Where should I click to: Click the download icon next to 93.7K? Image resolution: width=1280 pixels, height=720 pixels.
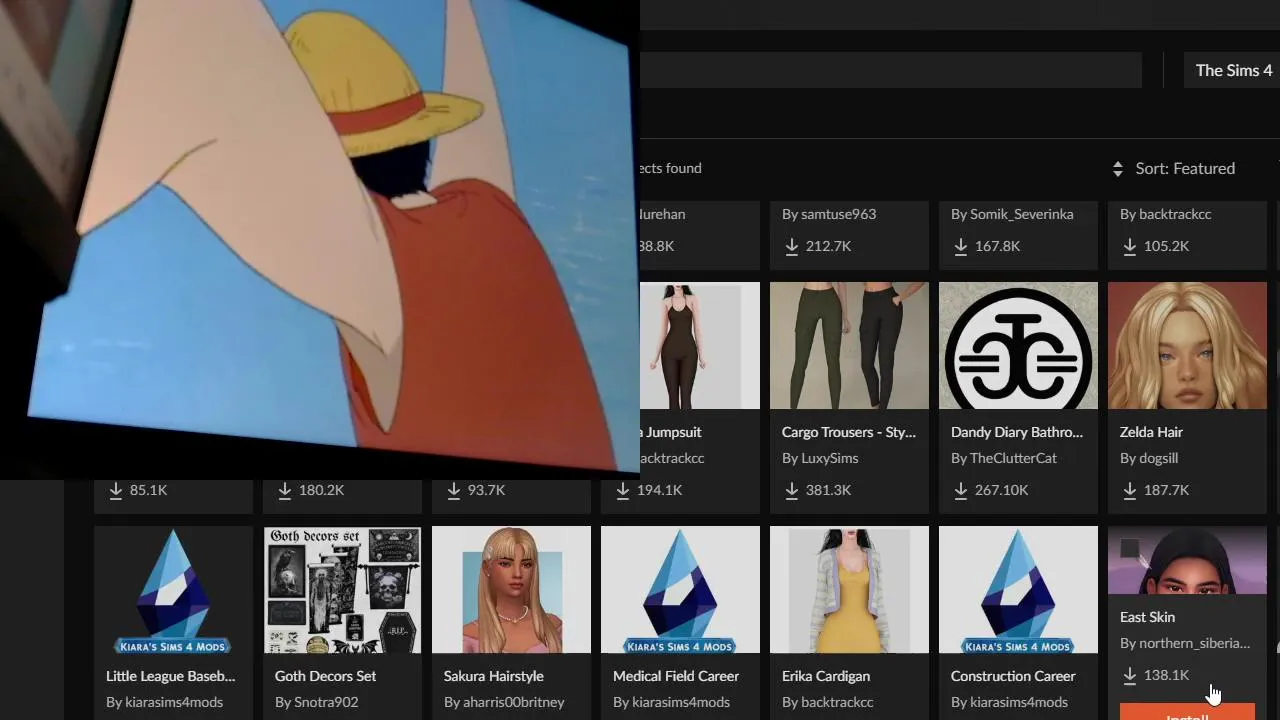pyautogui.click(x=454, y=490)
